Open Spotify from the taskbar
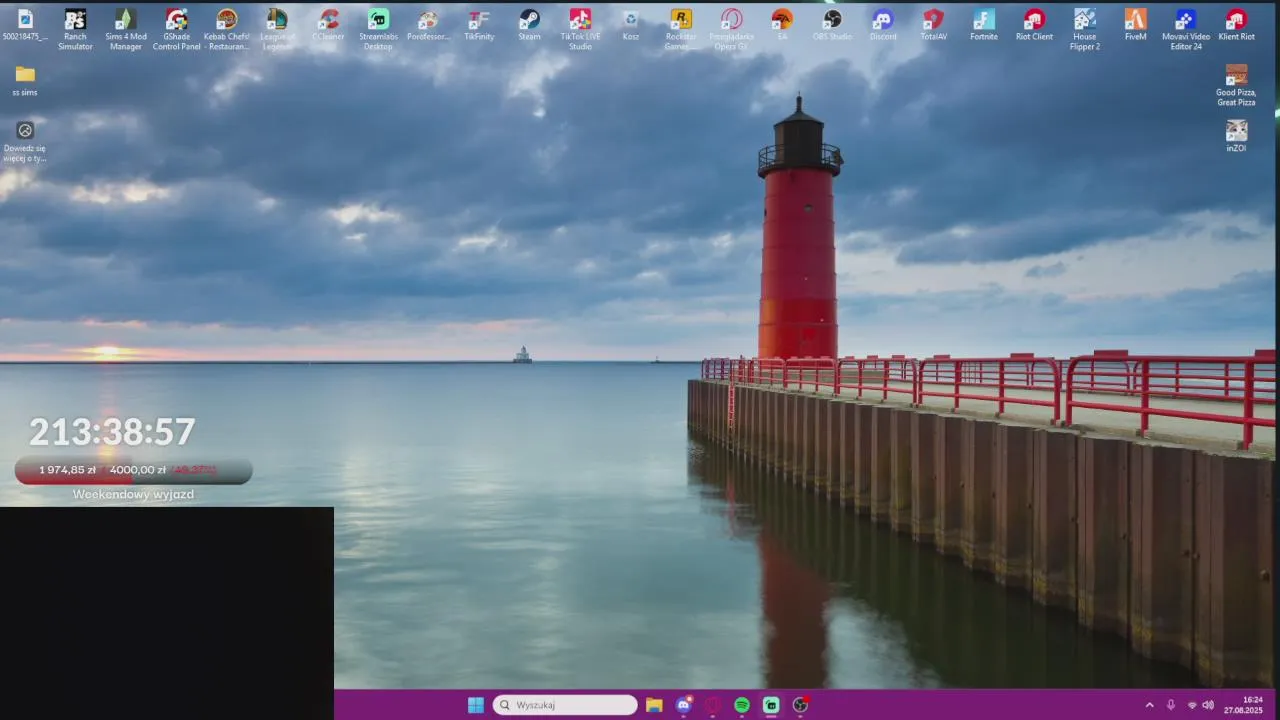The image size is (1280, 720). [742, 705]
